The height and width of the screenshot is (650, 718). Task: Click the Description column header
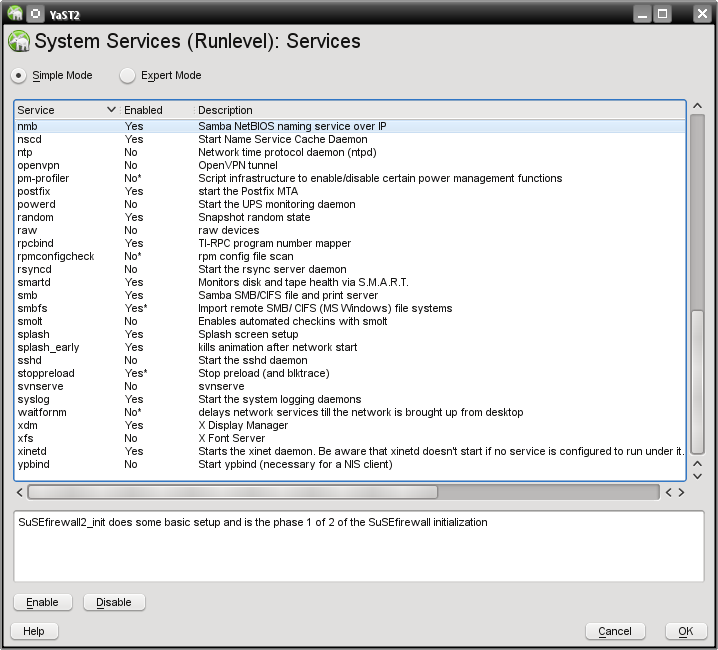(440, 110)
